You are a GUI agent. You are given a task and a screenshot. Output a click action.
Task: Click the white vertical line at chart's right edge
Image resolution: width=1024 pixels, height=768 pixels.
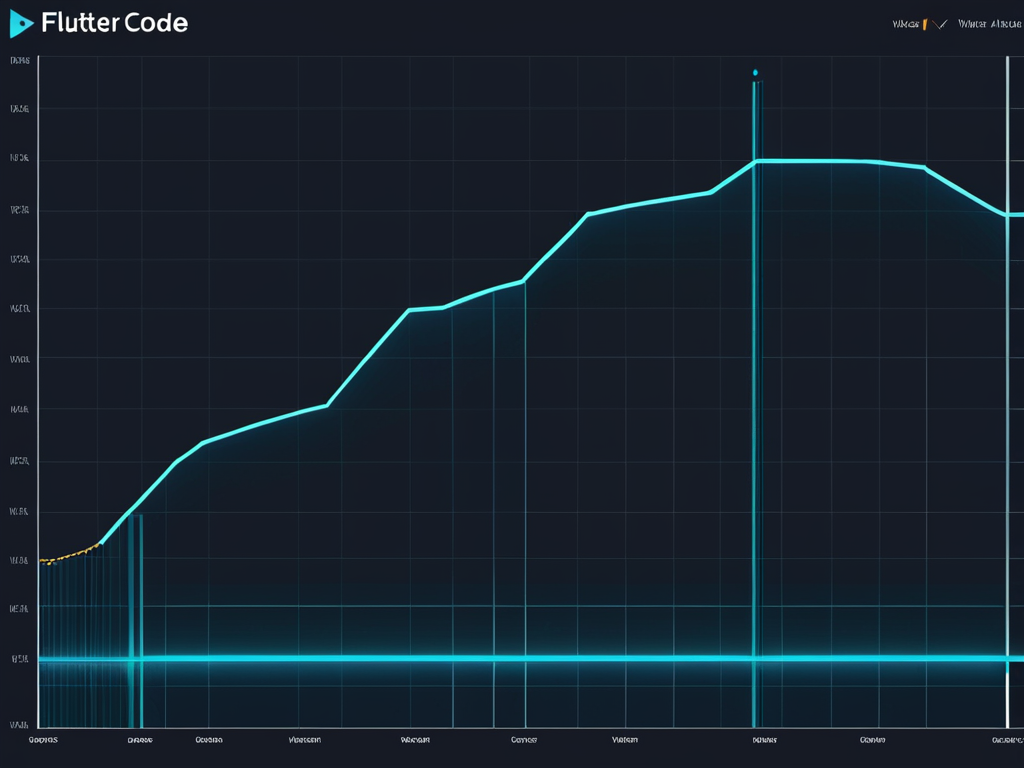[x=1007, y=400]
